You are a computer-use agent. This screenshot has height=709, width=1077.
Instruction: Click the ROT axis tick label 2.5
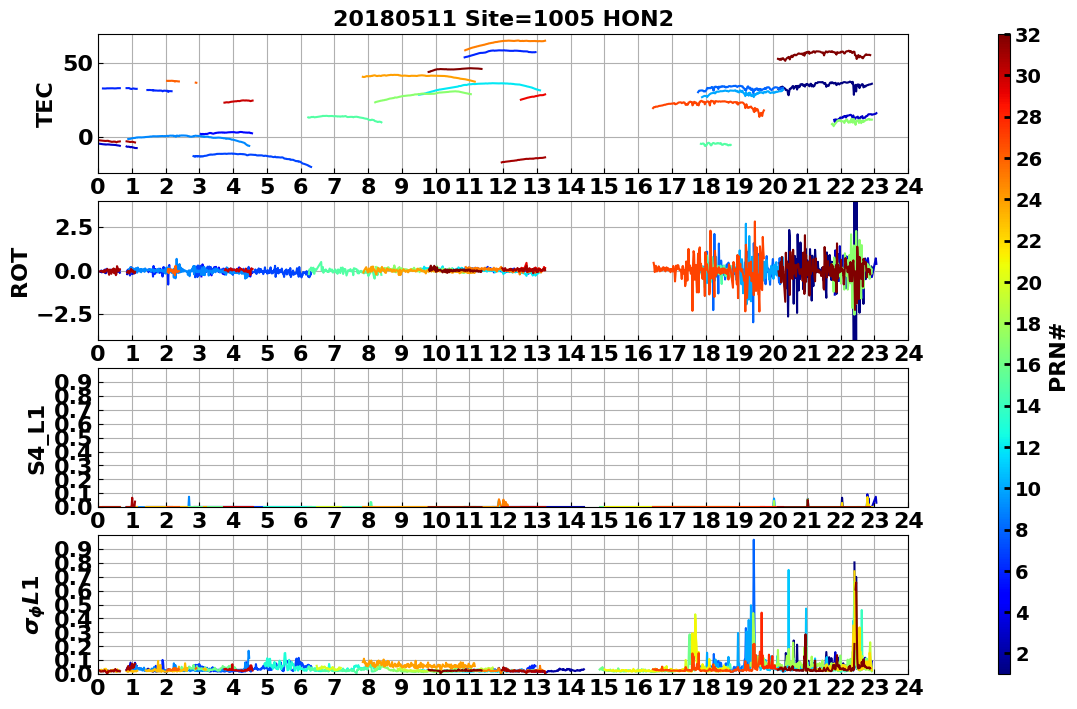pyautogui.click(x=75, y=227)
